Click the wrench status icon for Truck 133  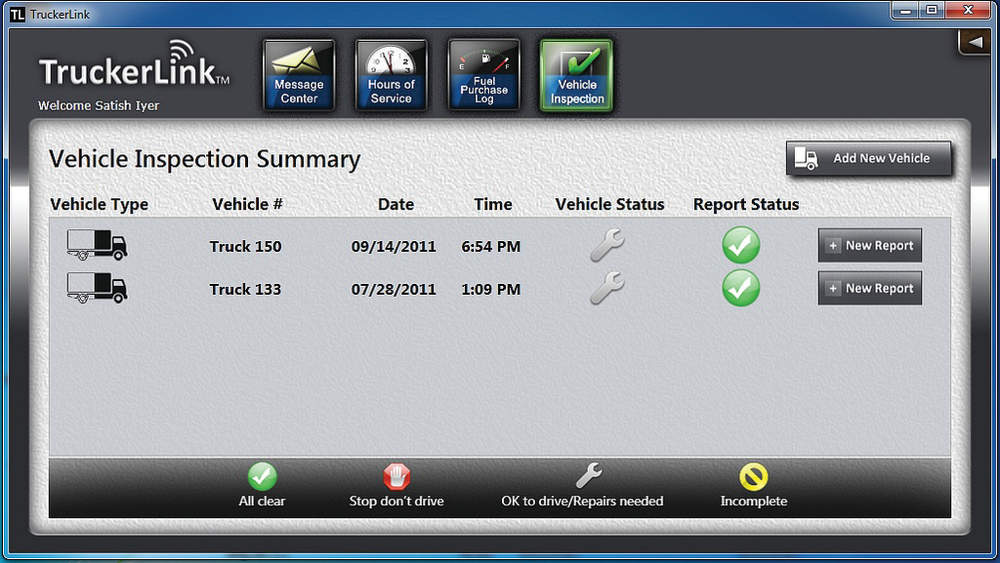[x=607, y=288]
